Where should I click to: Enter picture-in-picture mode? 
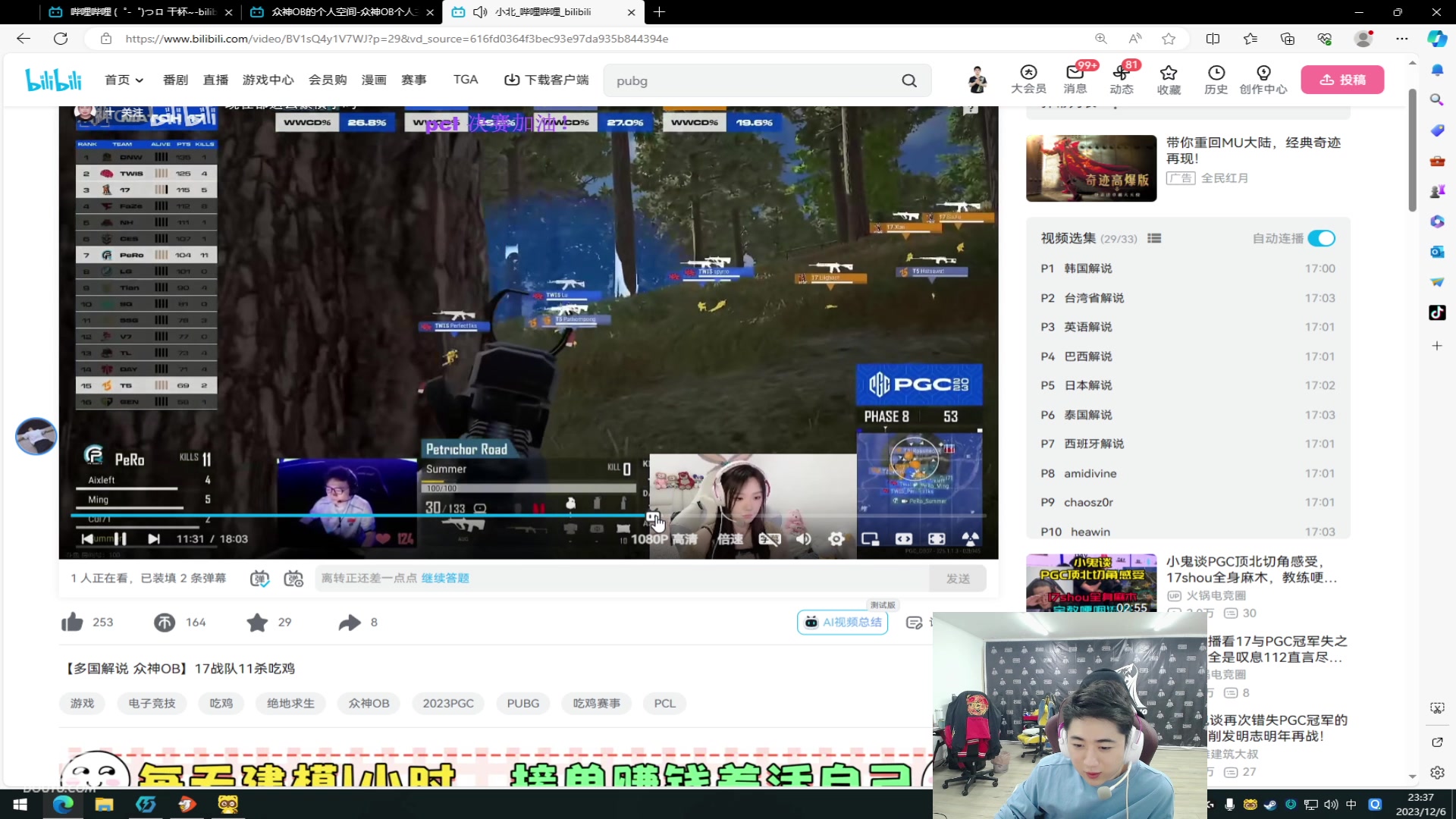[x=870, y=539]
